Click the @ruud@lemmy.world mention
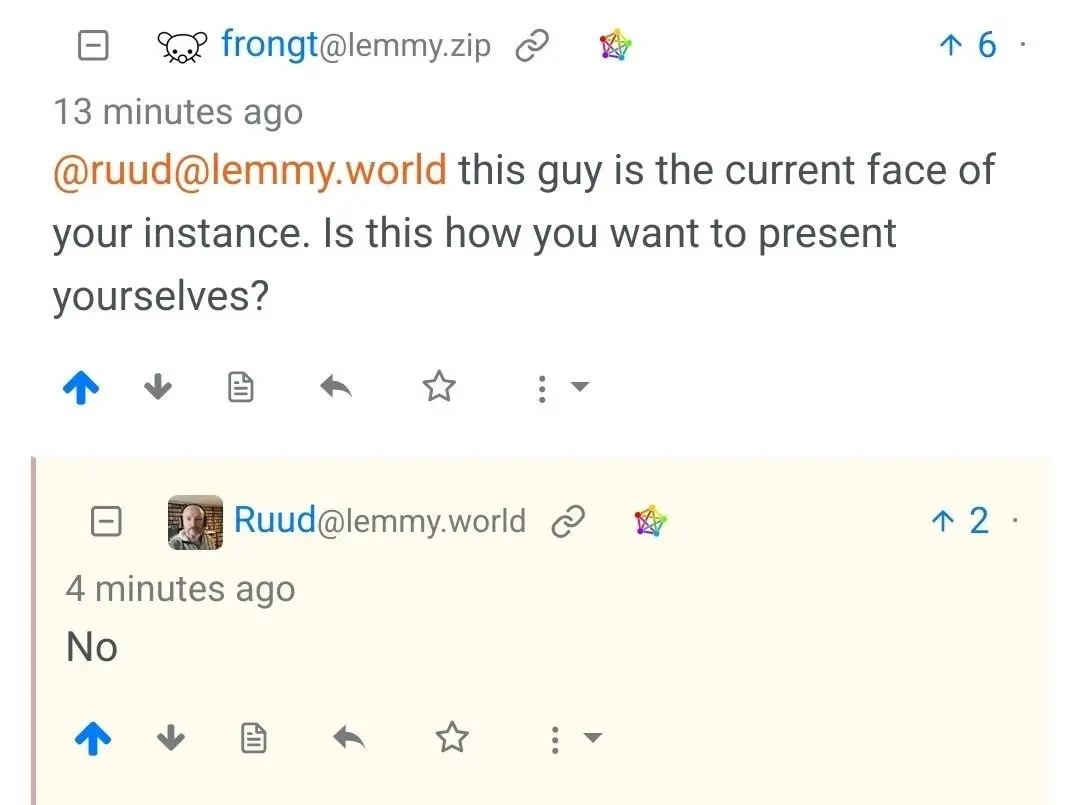This screenshot has width=1080, height=805. point(249,171)
